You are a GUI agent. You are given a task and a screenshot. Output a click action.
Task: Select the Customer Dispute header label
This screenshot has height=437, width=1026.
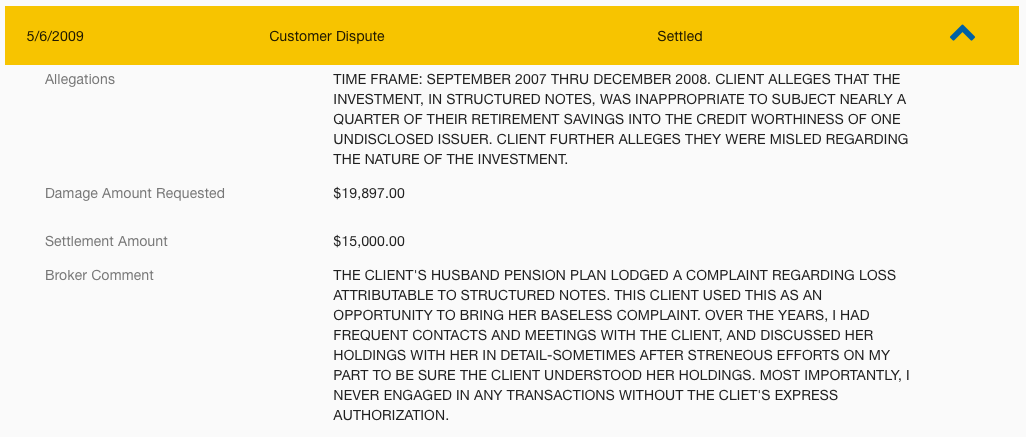pyautogui.click(x=327, y=37)
